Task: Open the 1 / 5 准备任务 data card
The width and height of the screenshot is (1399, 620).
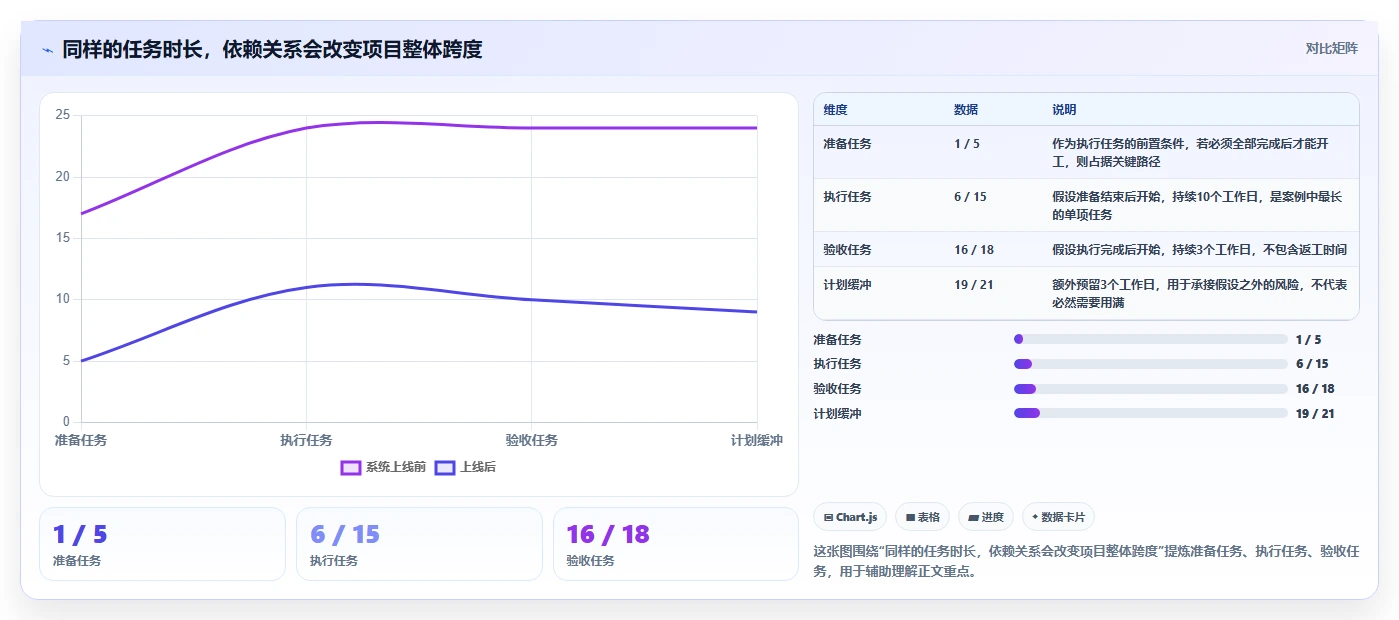Action: click(162, 544)
